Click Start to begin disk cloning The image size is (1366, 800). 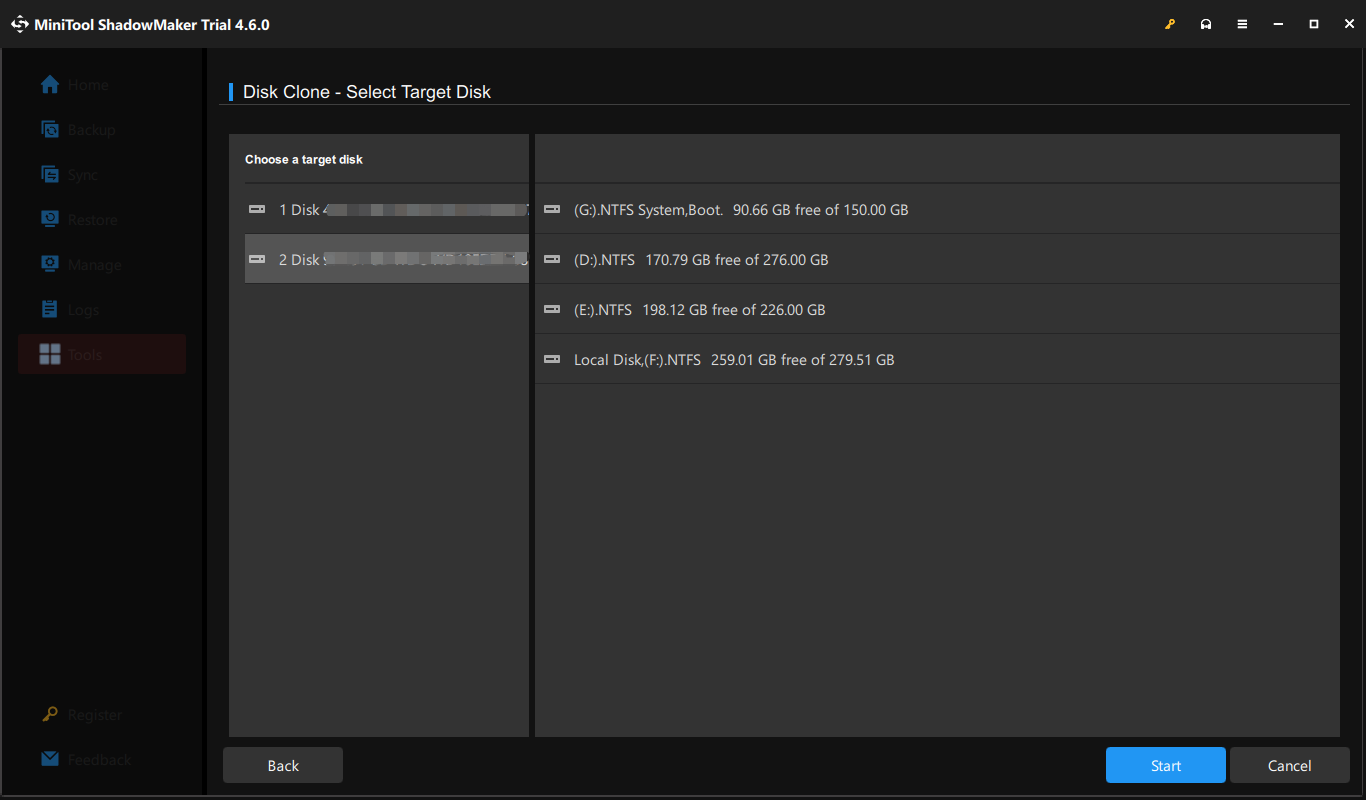1165,764
